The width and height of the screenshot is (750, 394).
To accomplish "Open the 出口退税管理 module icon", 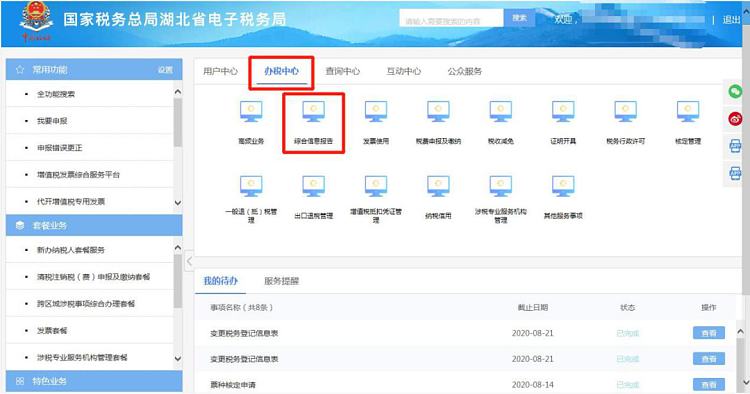I will pyautogui.click(x=313, y=186).
